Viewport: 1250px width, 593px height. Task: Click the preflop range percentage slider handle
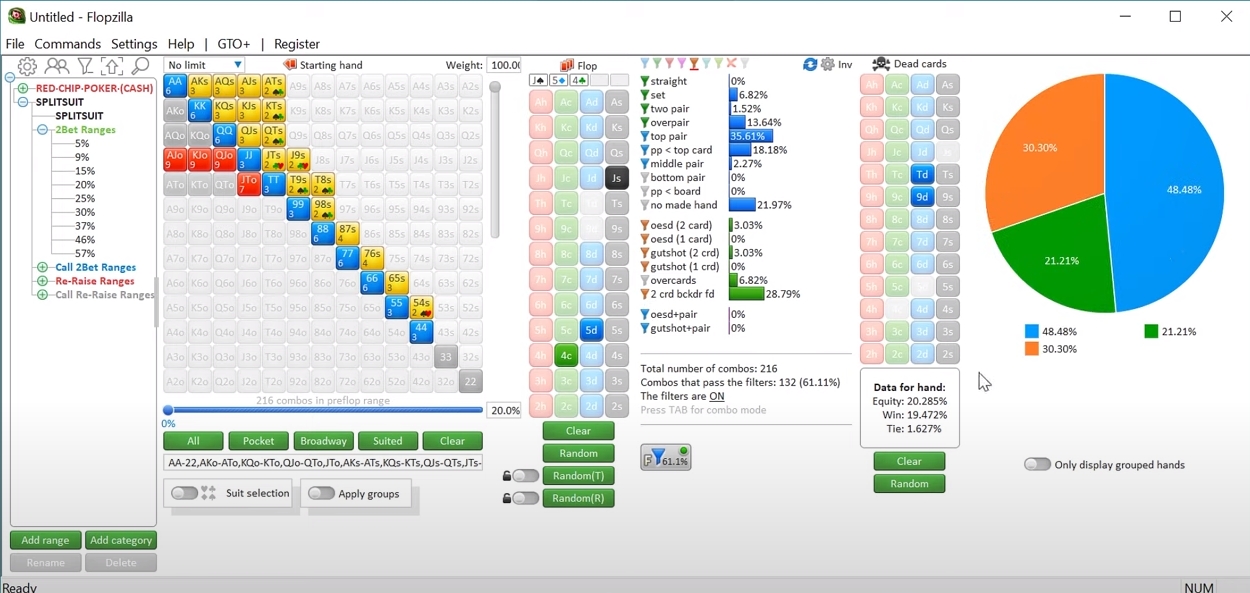(168, 410)
